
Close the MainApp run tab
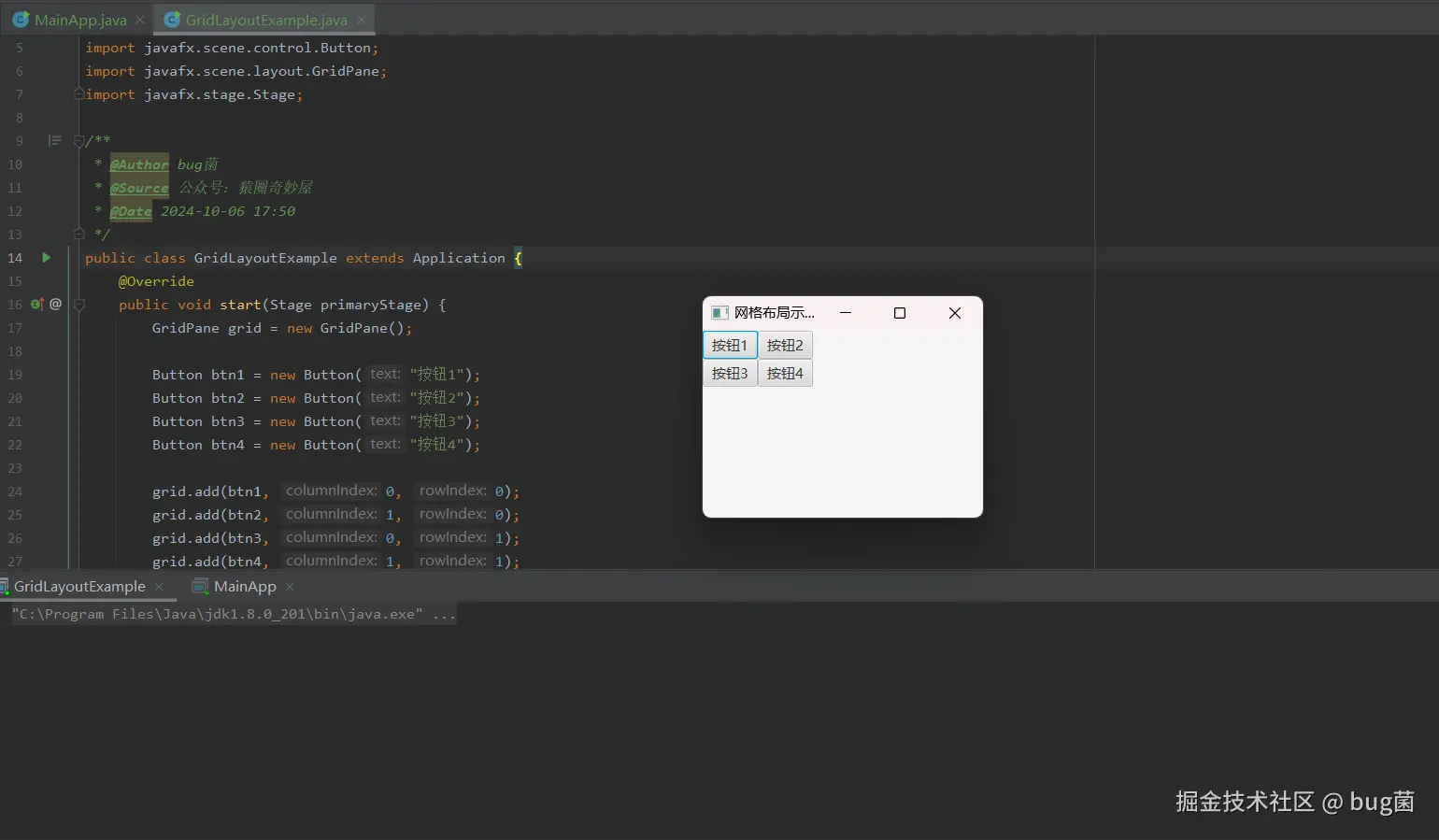pos(290,587)
